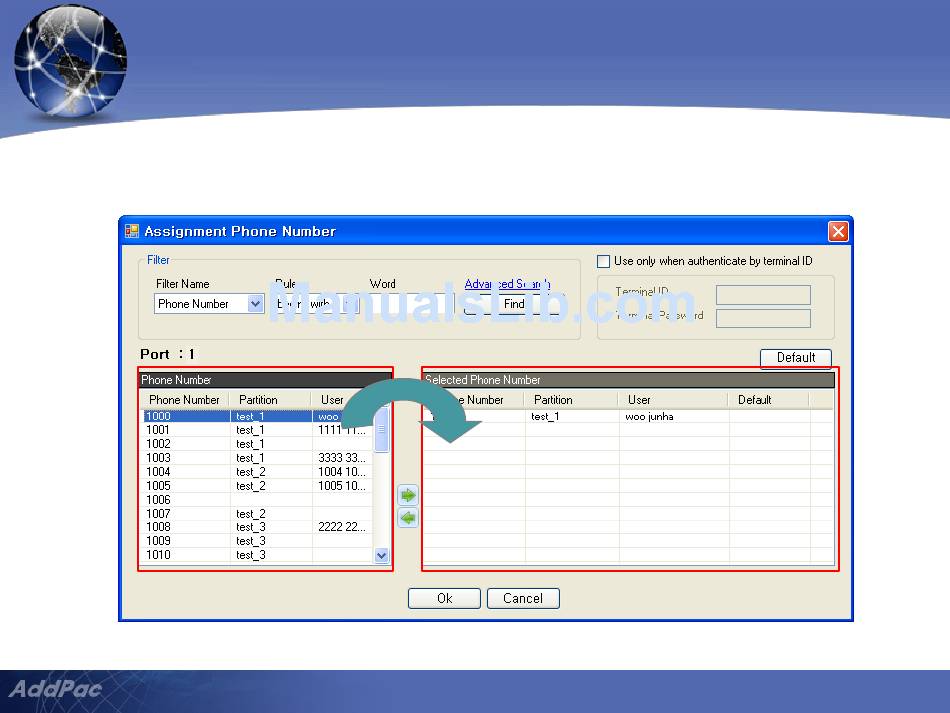
Task: Confirm with the Ok button
Action: pyautogui.click(x=444, y=598)
